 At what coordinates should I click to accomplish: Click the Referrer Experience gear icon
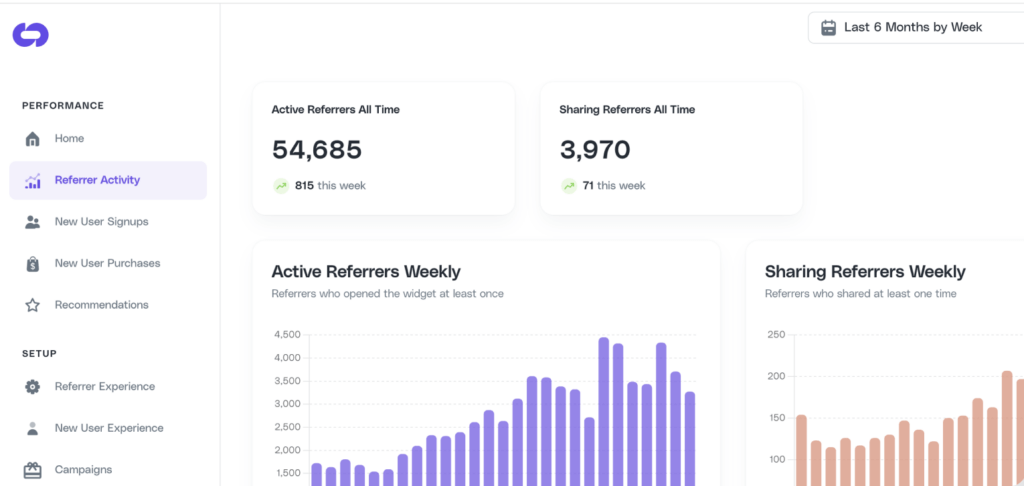tap(32, 387)
